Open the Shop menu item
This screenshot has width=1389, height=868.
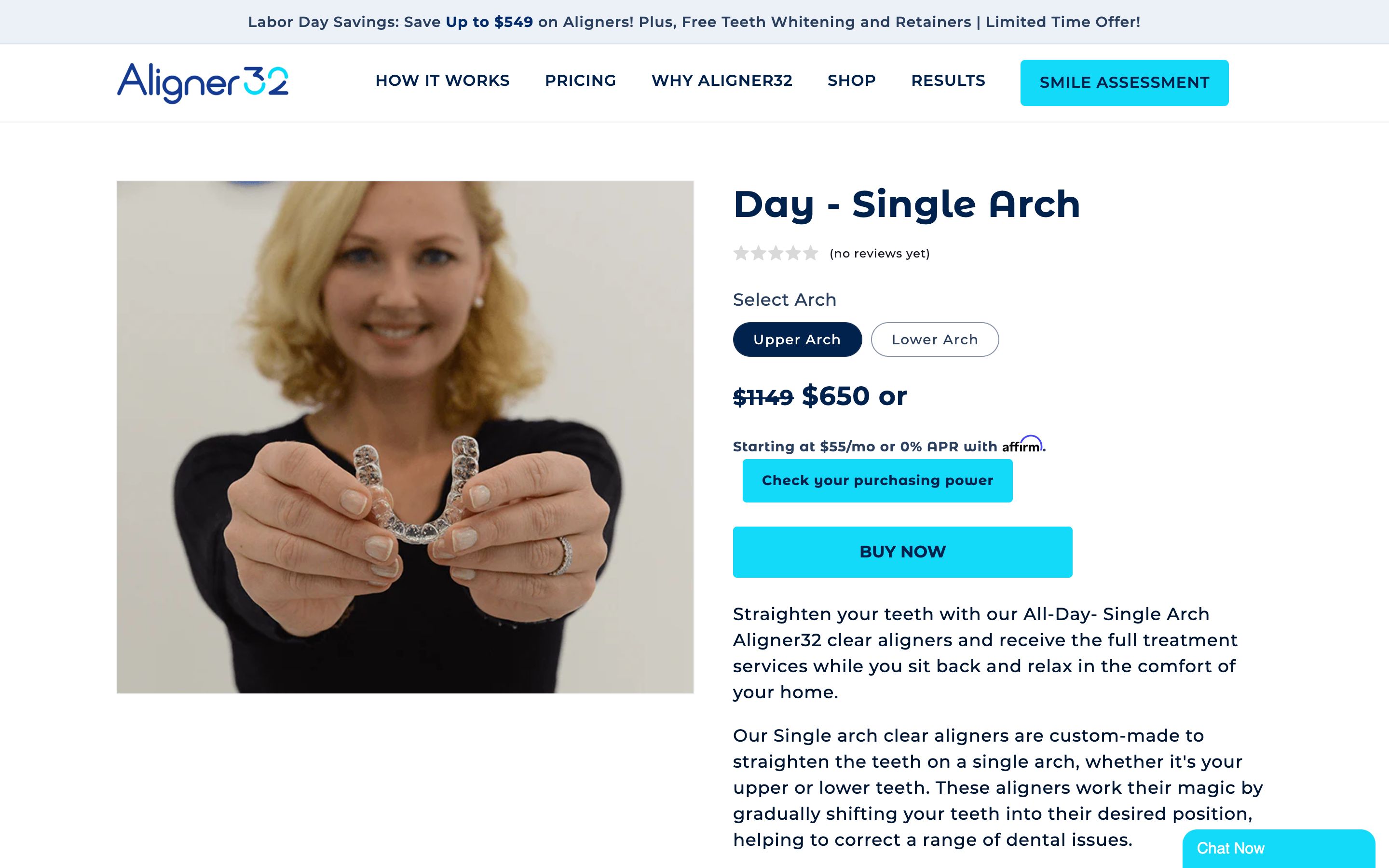852,81
